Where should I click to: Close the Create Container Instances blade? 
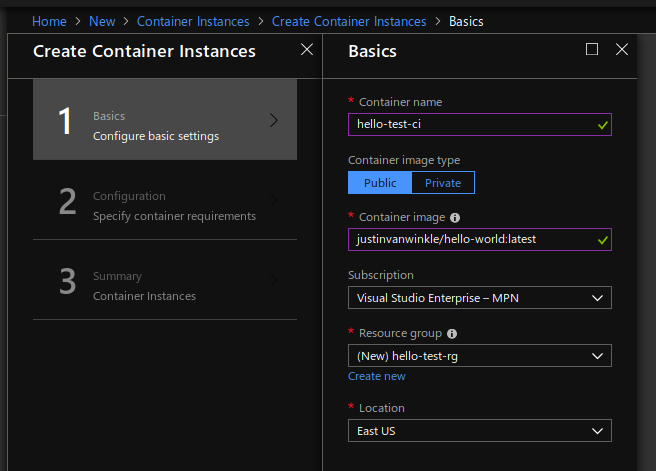[306, 49]
